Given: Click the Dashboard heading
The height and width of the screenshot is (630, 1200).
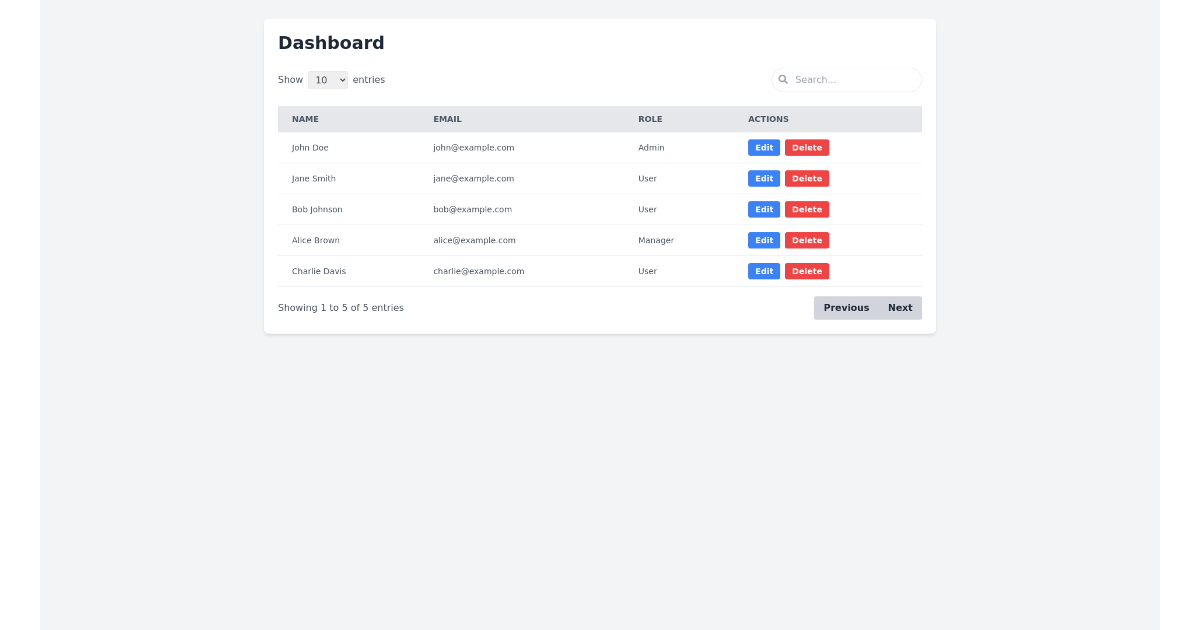Looking at the screenshot, I should 332,43.
